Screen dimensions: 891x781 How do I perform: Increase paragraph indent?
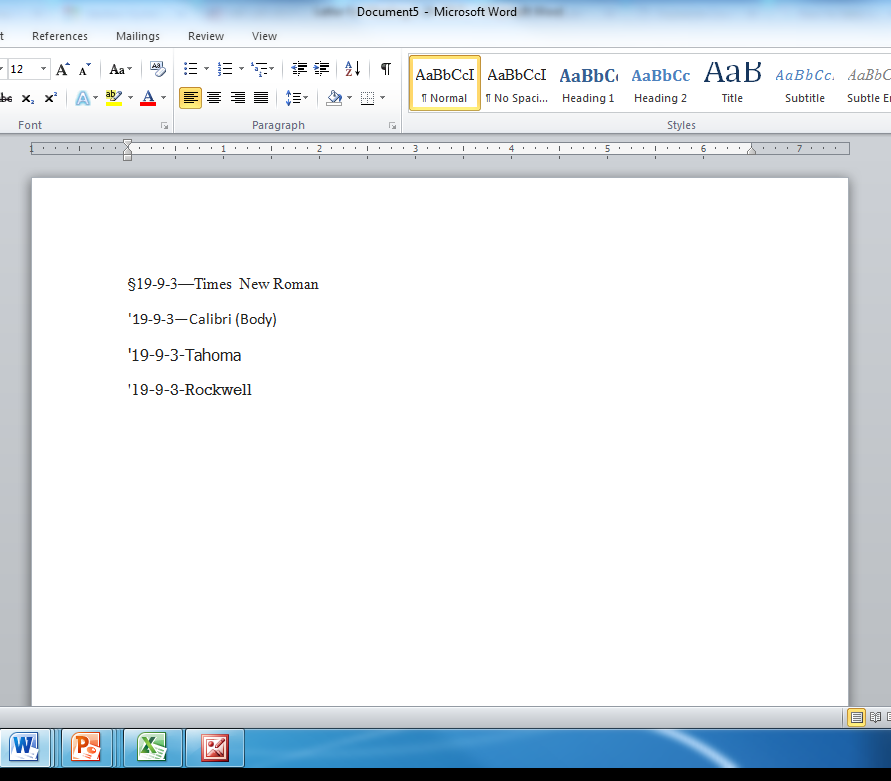tap(322, 69)
